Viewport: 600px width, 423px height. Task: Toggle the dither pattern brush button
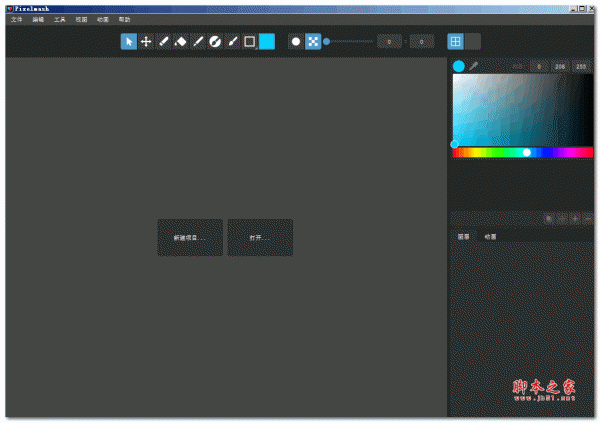tap(313, 41)
